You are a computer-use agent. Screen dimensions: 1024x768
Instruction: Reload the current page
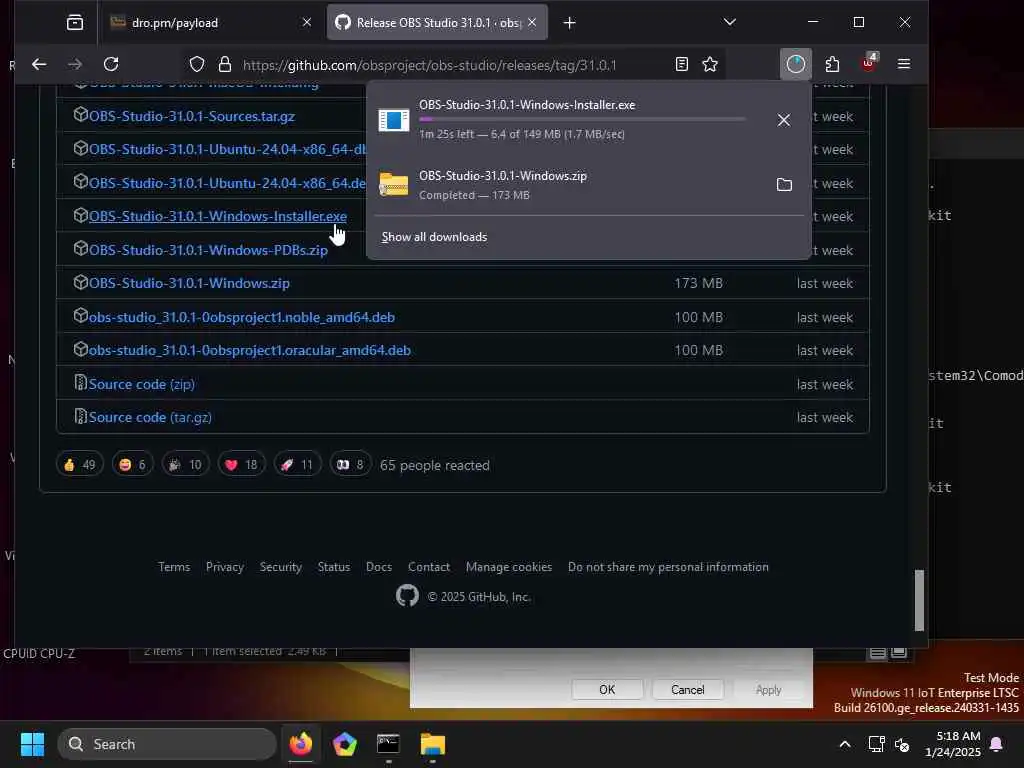111,64
